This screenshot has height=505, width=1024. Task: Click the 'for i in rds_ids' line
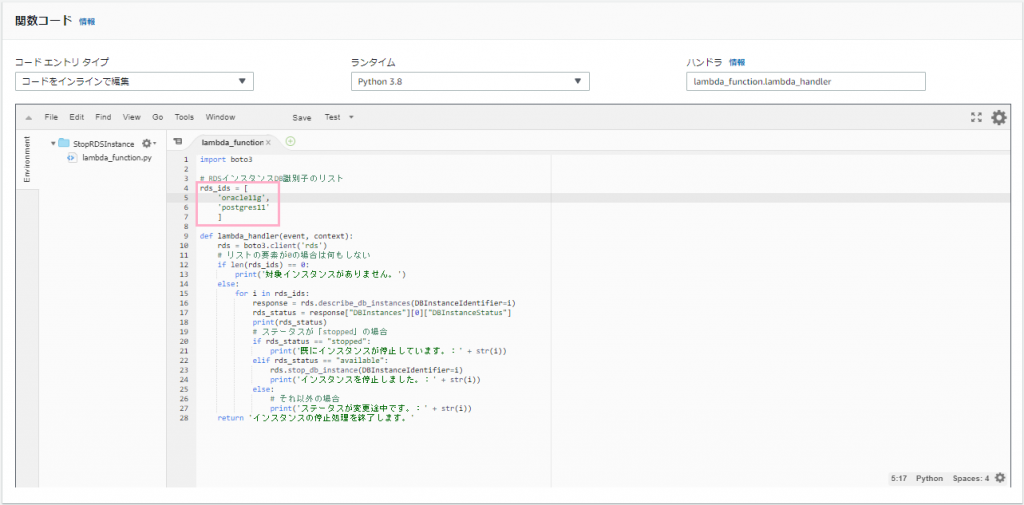(x=272, y=293)
